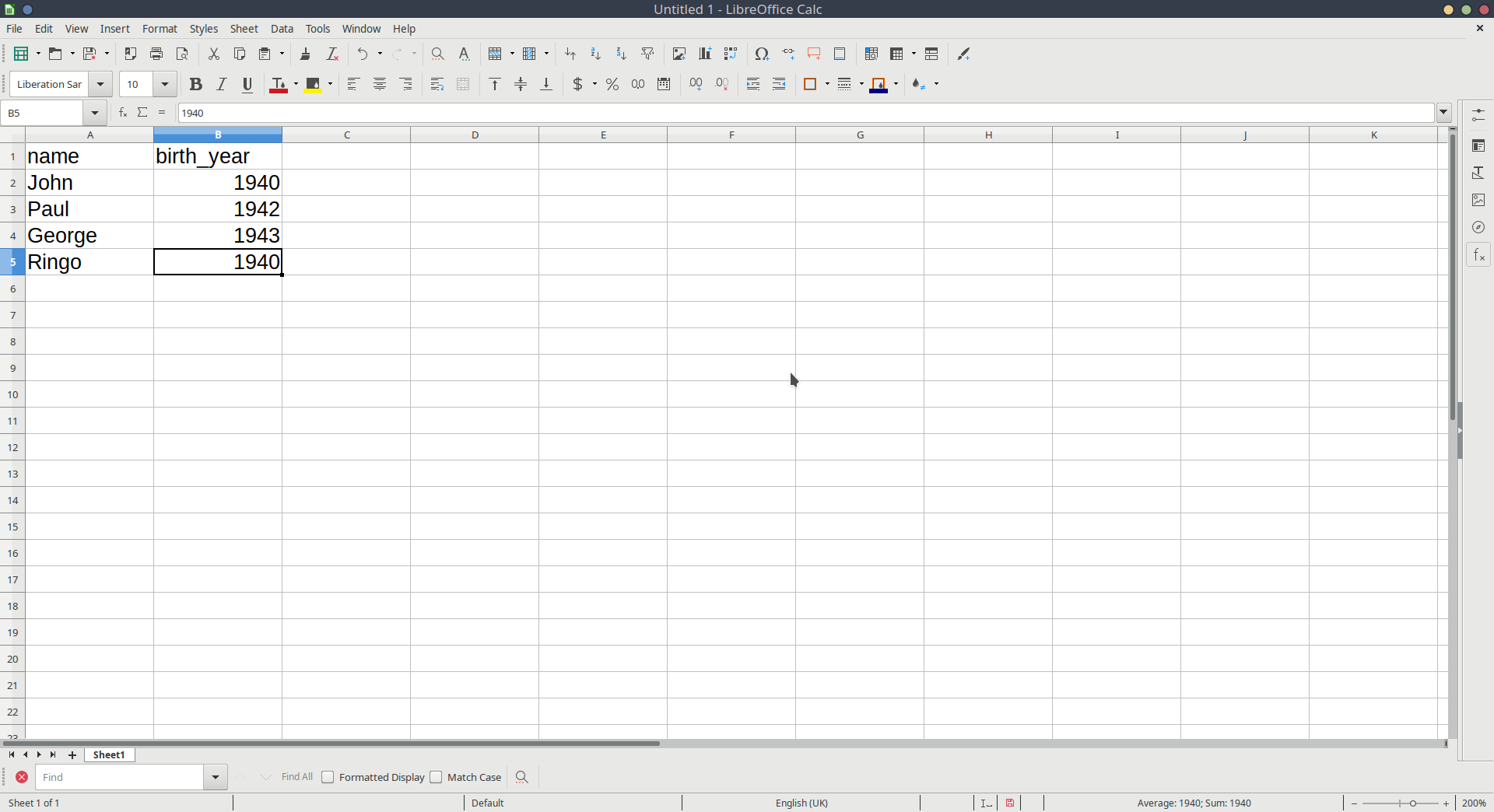This screenshot has width=1494, height=812.
Task: Click the AutoFilter funnel icon
Action: coord(647,54)
